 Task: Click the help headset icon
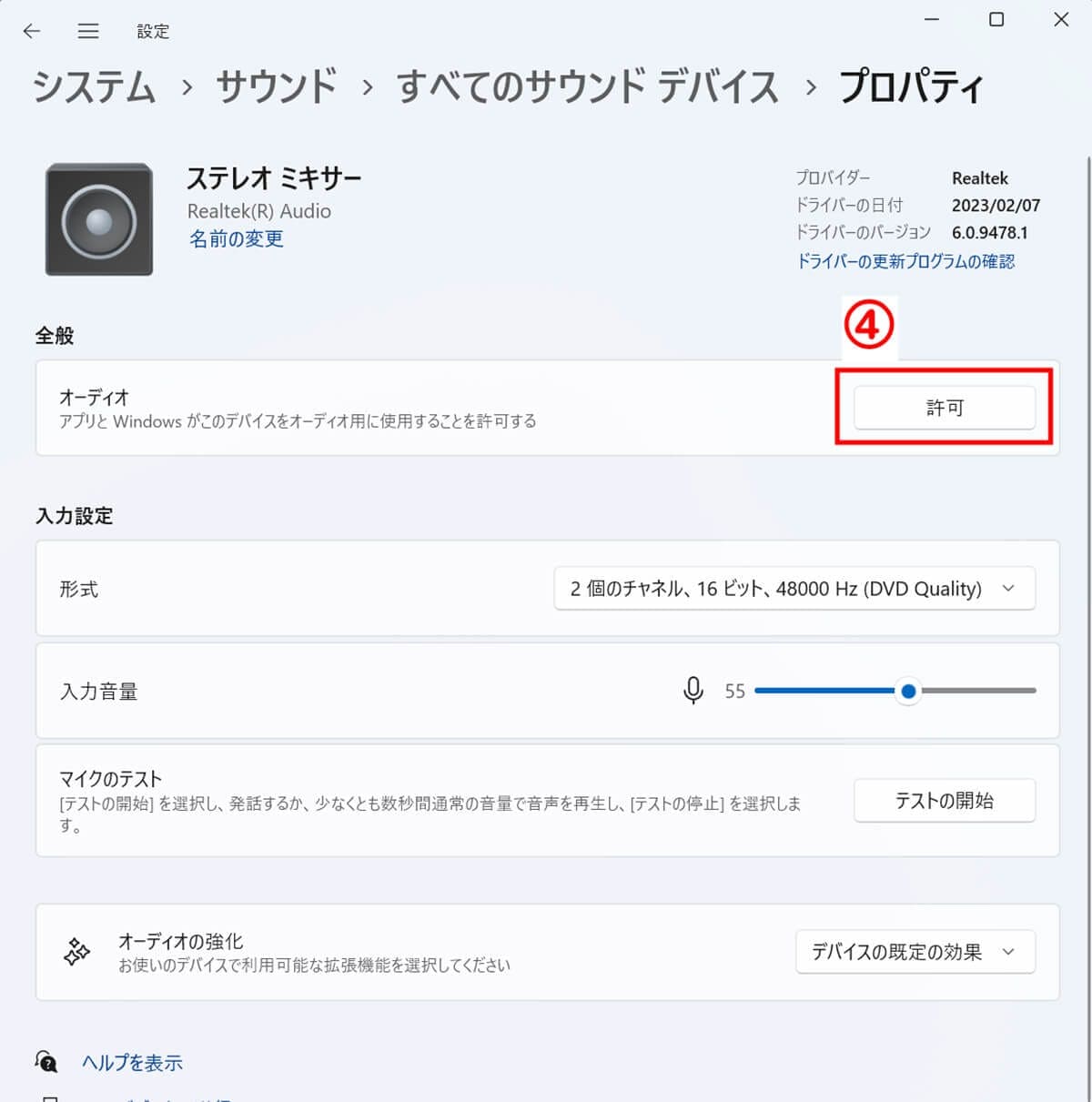tap(46, 1061)
